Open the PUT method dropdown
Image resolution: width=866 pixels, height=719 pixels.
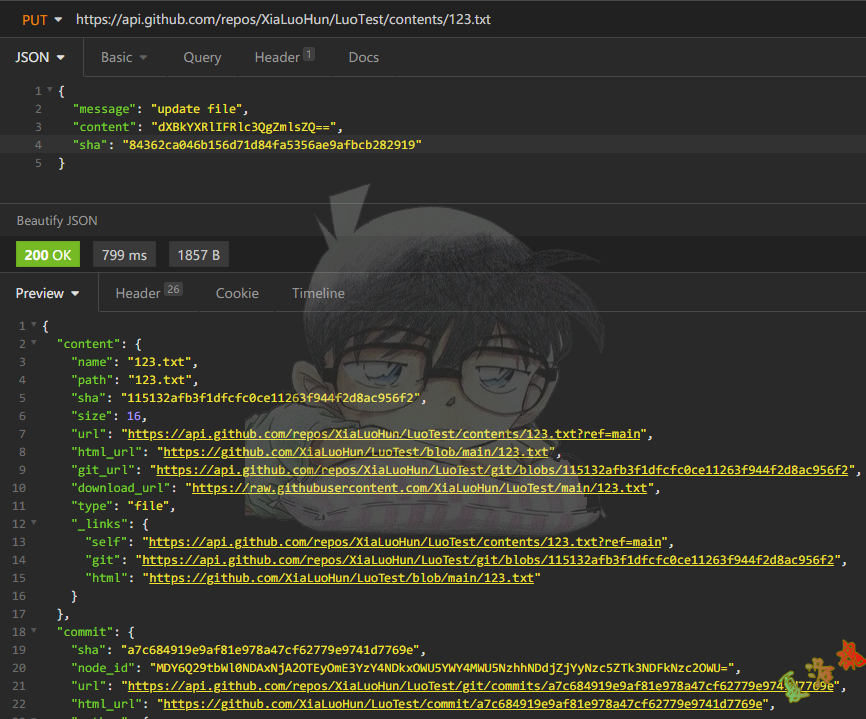click(41, 19)
